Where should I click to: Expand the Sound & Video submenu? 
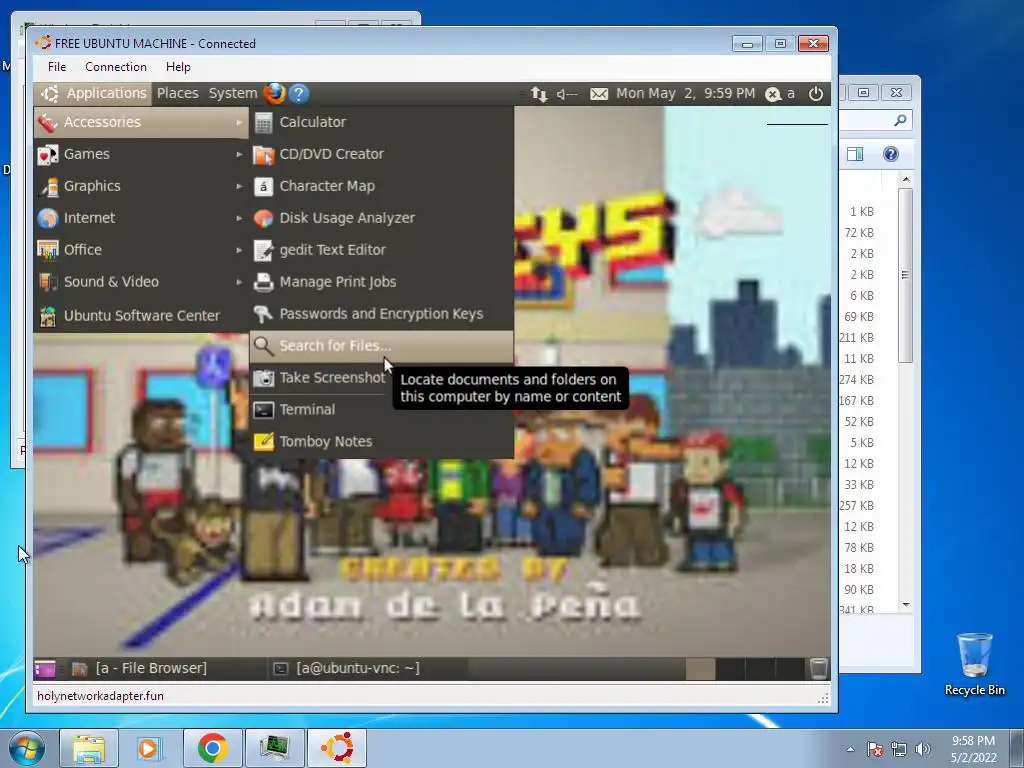[x=141, y=282]
